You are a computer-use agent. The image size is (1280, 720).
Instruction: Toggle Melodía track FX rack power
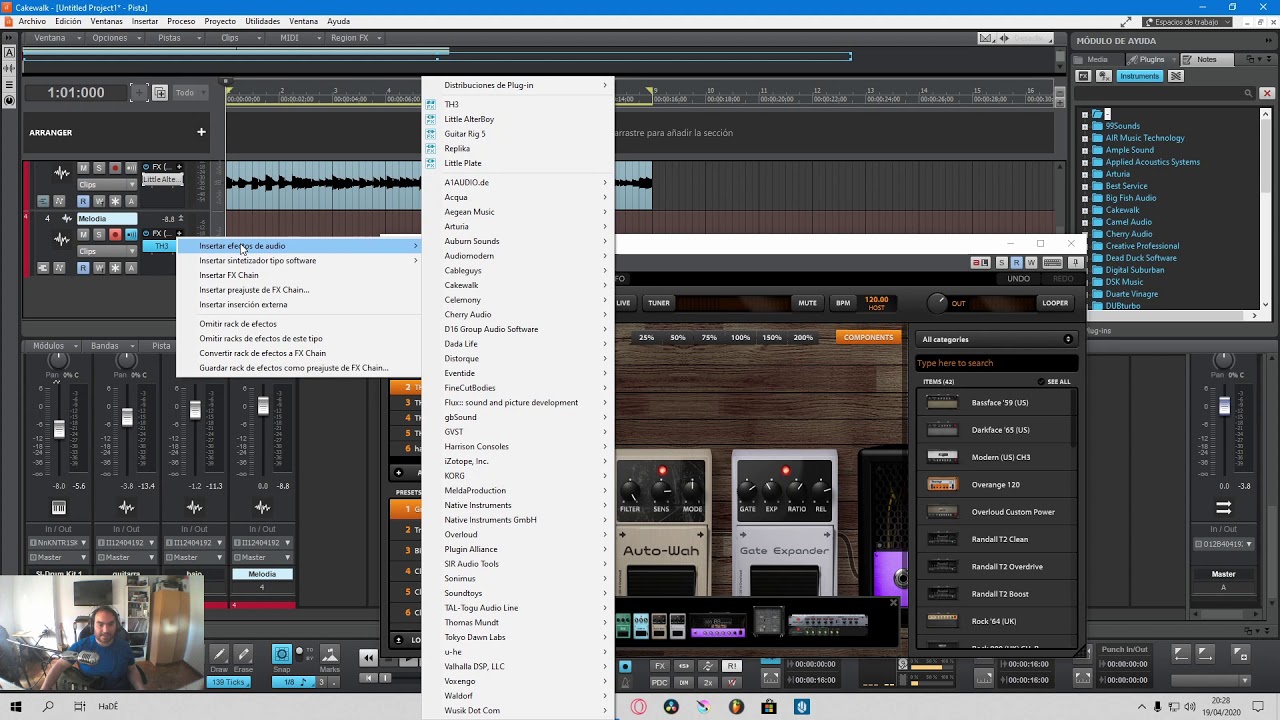pyautogui.click(x=146, y=234)
